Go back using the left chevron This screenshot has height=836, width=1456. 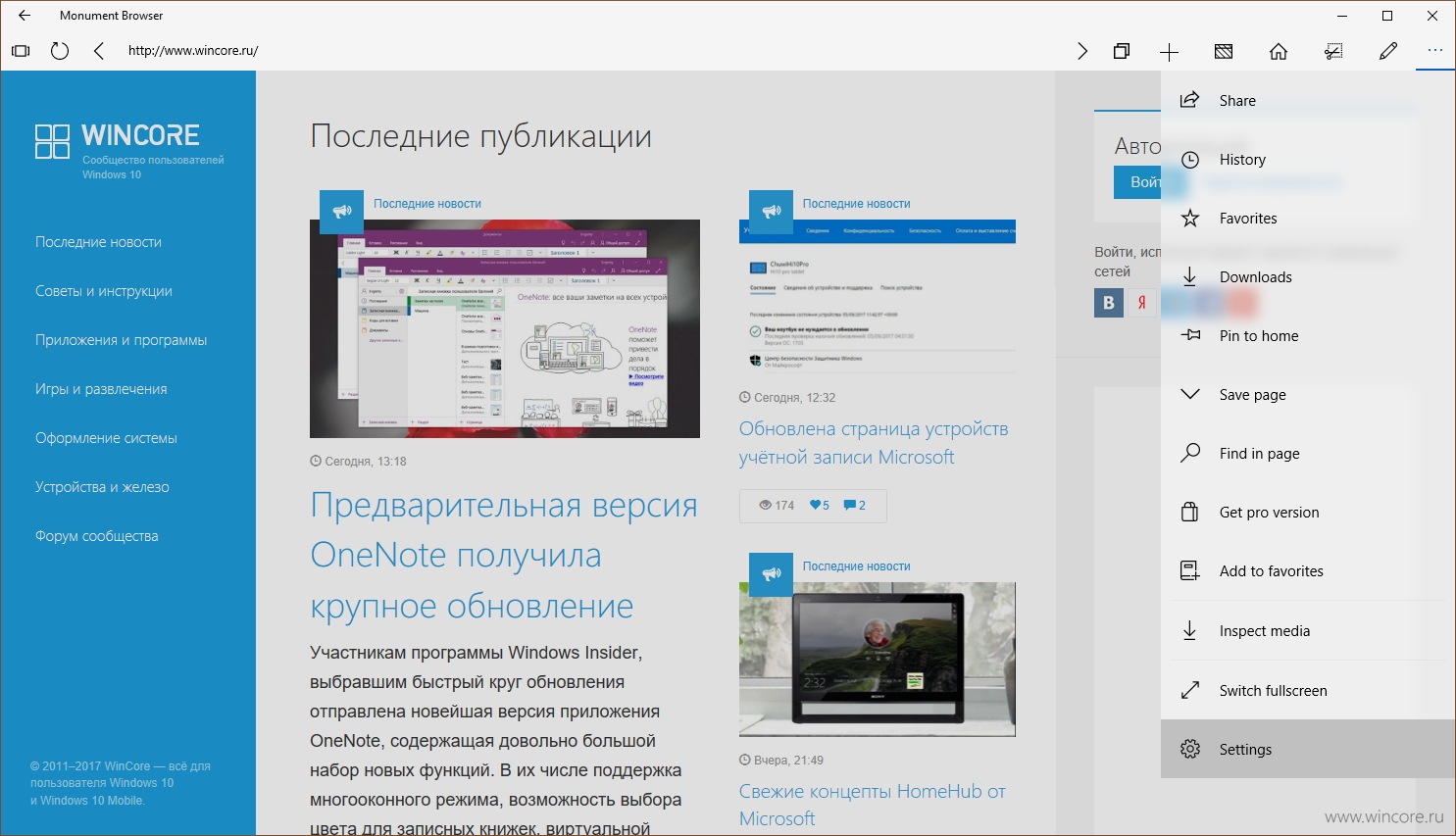(99, 51)
